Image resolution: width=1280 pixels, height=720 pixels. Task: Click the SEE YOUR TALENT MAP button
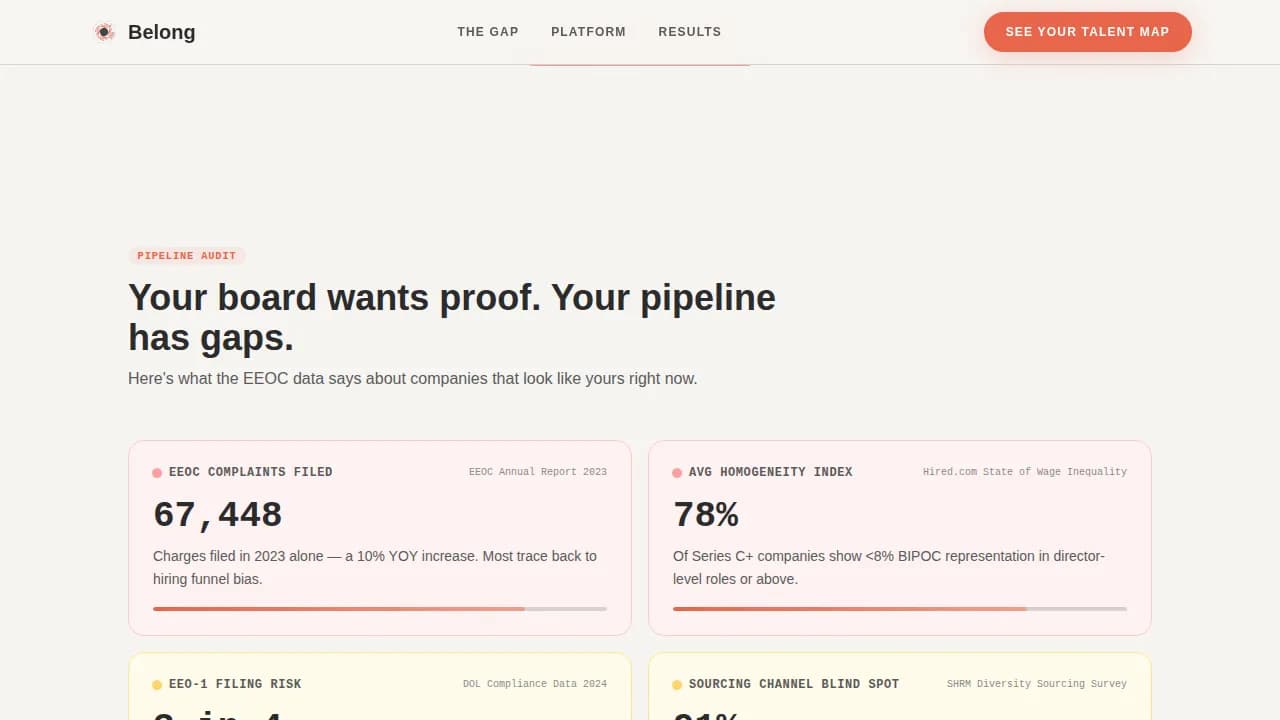[1087, 31]
